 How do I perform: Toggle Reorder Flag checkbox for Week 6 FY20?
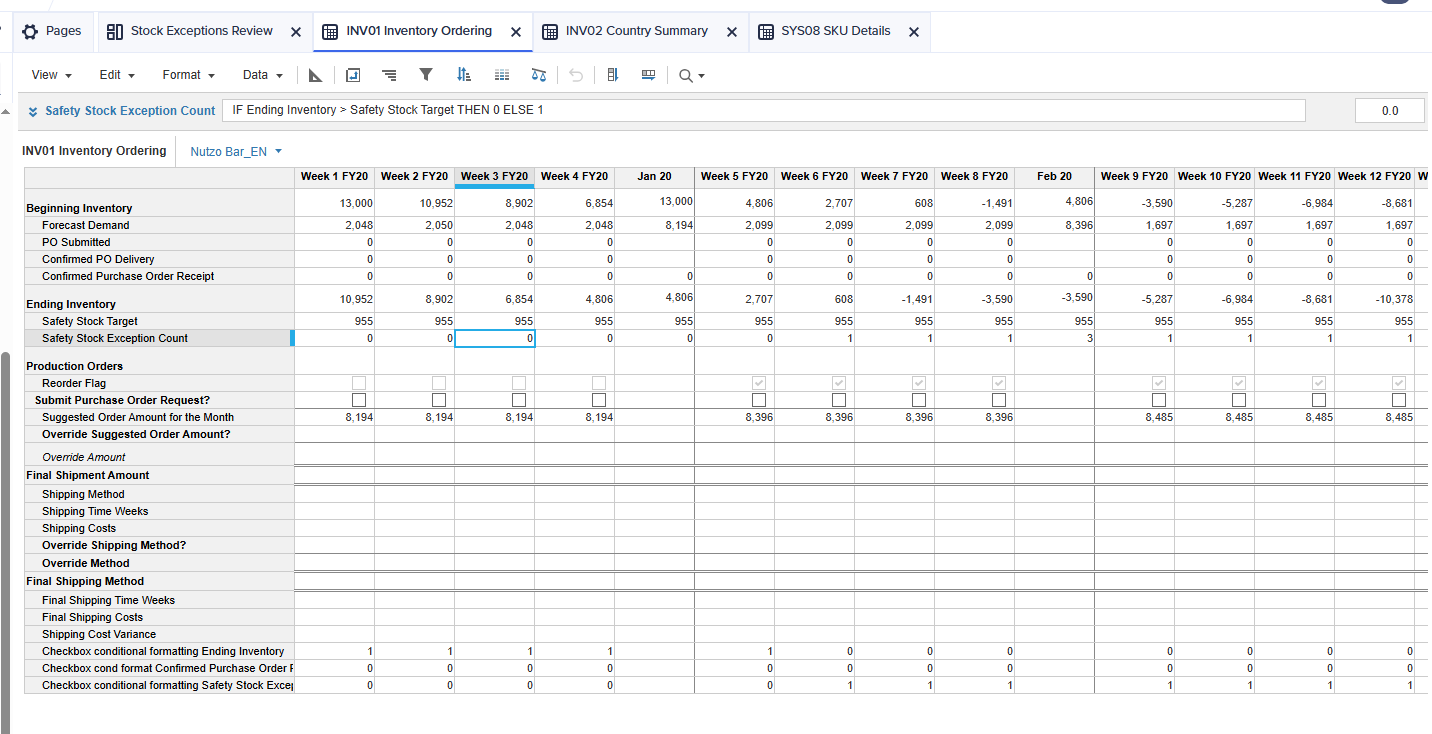point(839,383)
